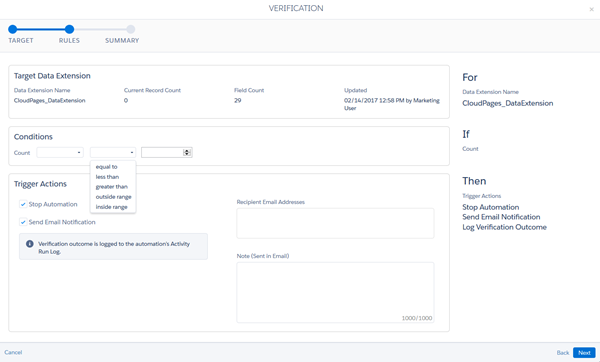Click the Rules step circle in wizard
The width and height of the screenshot is (600, 362).
tap(69, 29)
